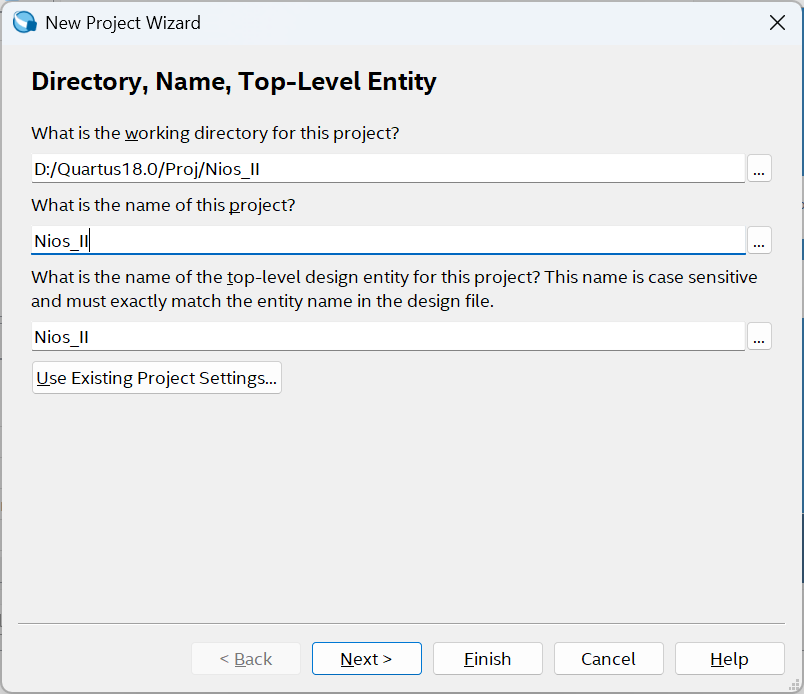
Task: Click the disabled Back button
Action: click(246, 659)
